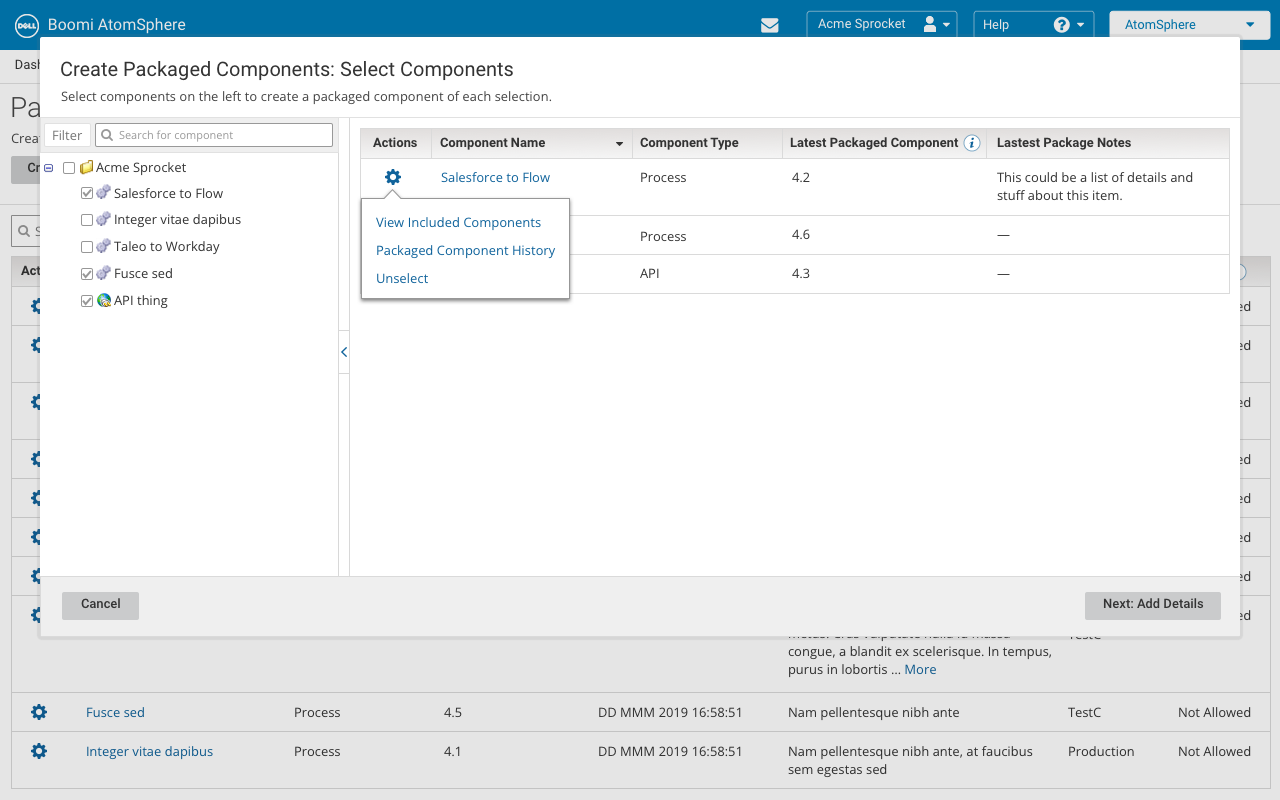Image resolution: width=1280 pixels, height=800 pixels.
Task: Click version 4.5 in background table
Action: pyautogui.click(x=453, y=712)
